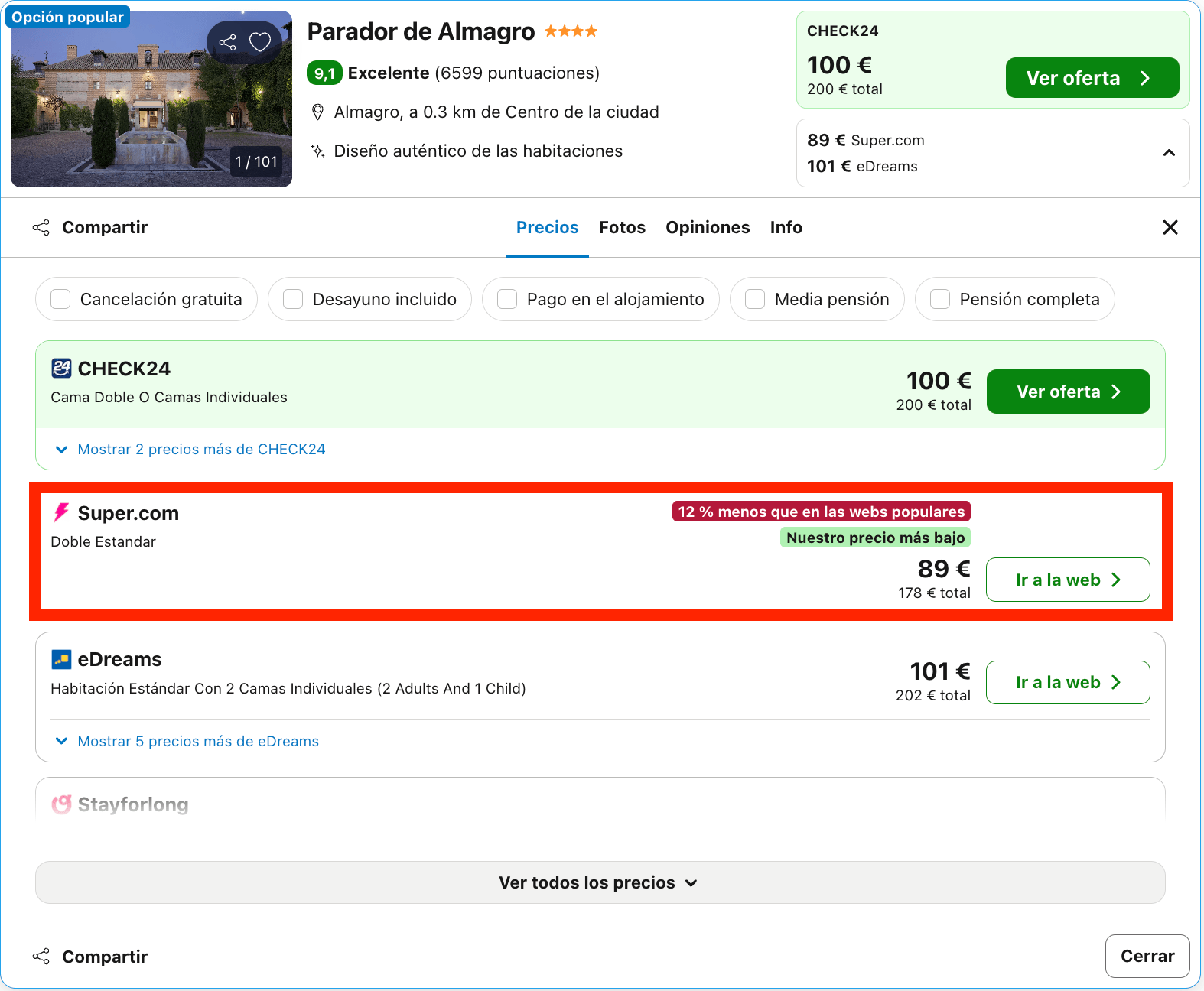Image resolution: width=1204 pixels, height=991 pixels.
Task: Click the 9,1 rating badge
Action: point(324,73)
